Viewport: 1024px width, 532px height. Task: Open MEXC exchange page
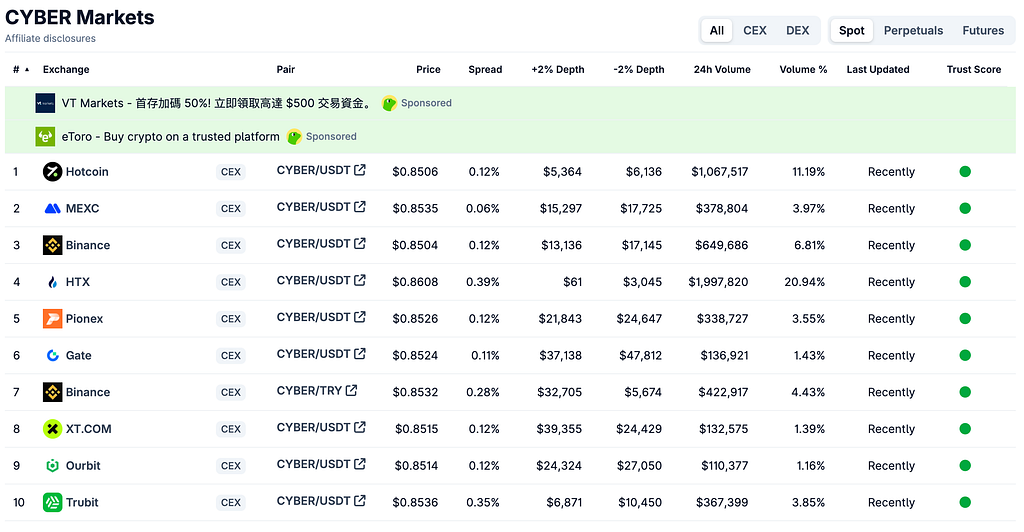82,209
